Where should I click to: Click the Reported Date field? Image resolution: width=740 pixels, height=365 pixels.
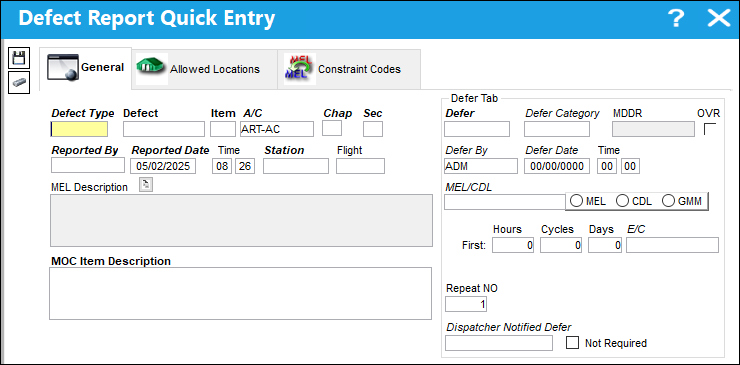(x=163, y=166)
